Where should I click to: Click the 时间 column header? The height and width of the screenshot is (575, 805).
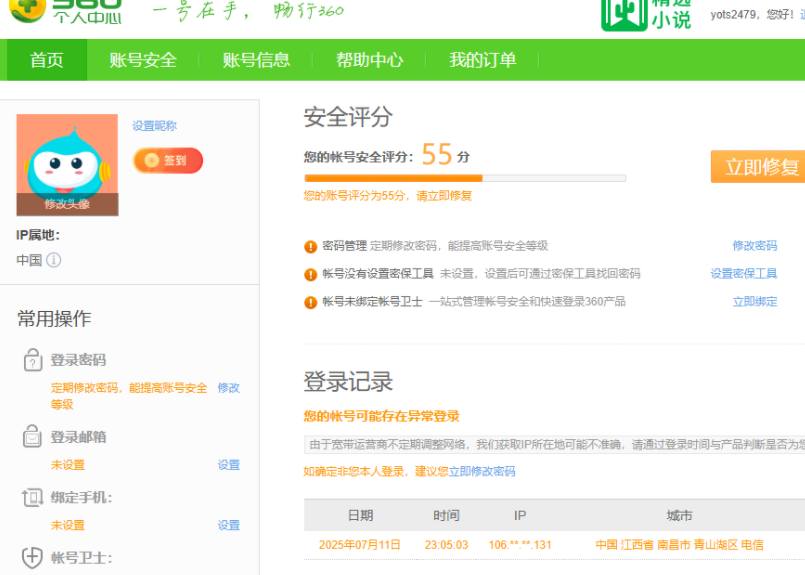pyautogui.click(x=446, y=515)
